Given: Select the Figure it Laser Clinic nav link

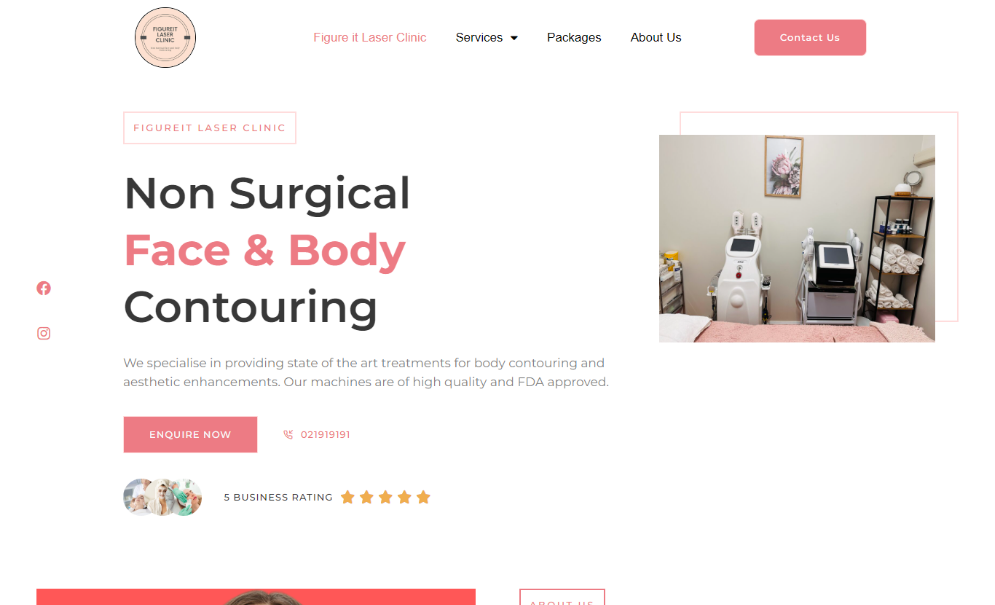Looking at the screenshot, I should pyautogui.click(x=369, y=37).
